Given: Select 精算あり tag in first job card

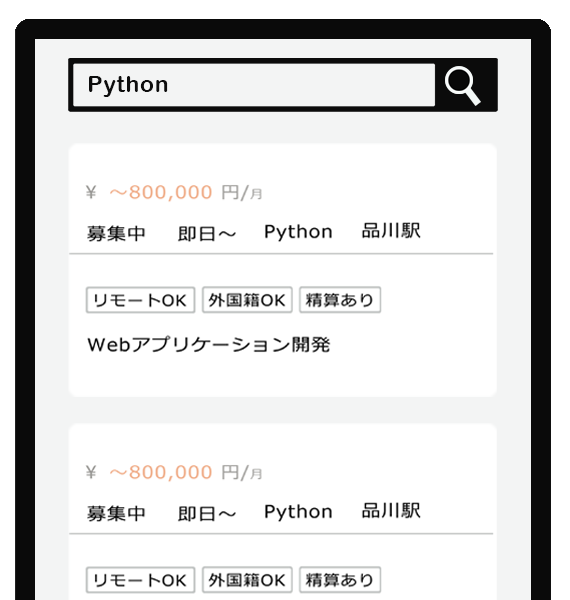Looking at the screenshot, I should 340,300.
